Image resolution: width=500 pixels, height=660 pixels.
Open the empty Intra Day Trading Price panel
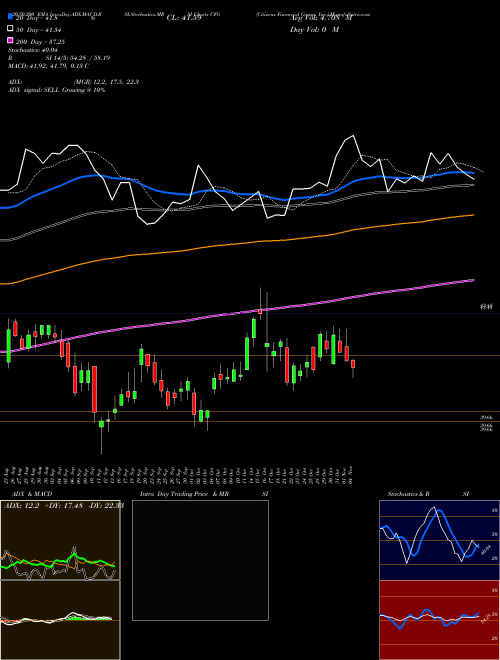point(200,560)
